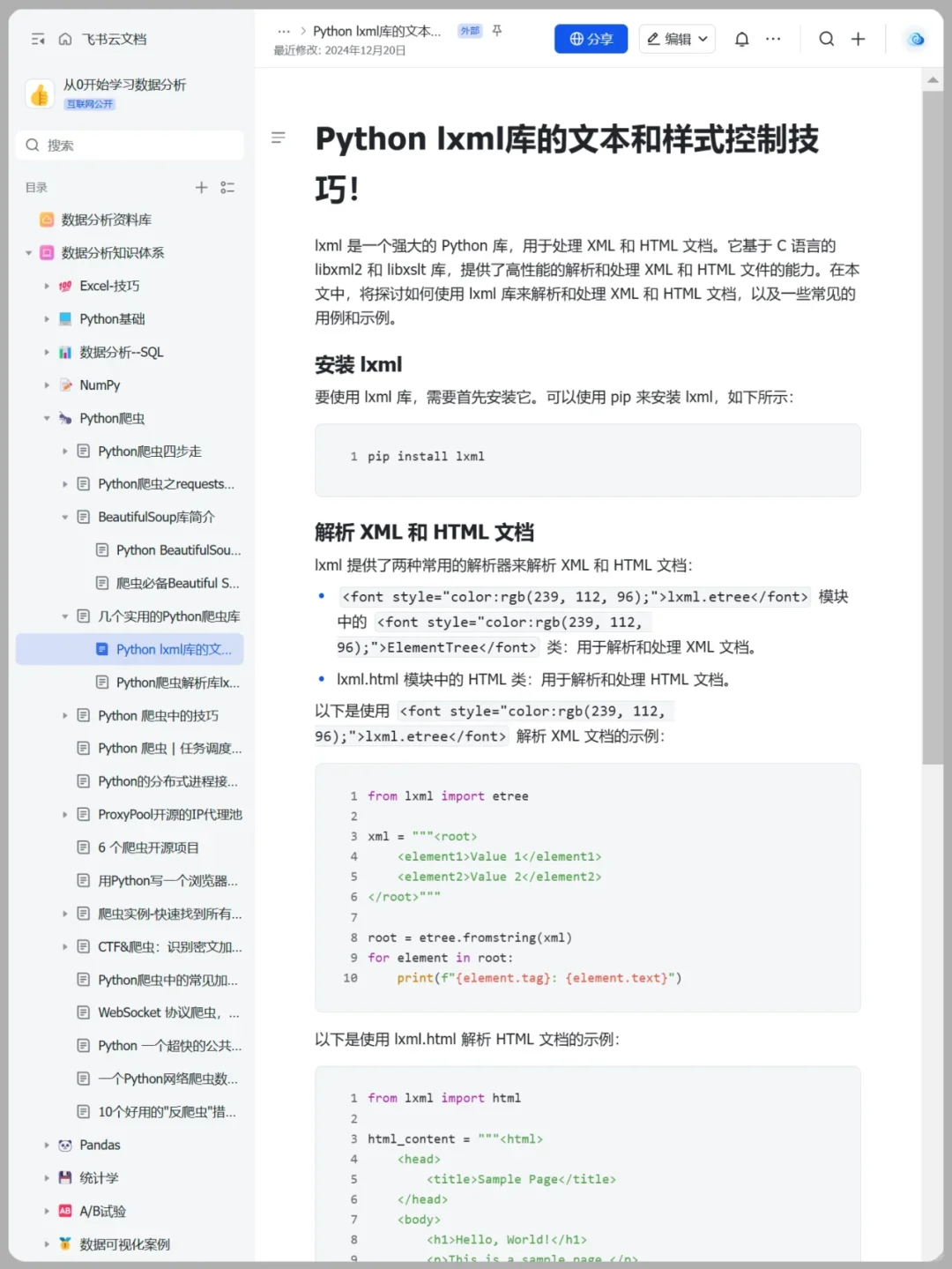Click the 搜索 search input field
Screen dimensions: 952x1269
[x=130, y=145]
